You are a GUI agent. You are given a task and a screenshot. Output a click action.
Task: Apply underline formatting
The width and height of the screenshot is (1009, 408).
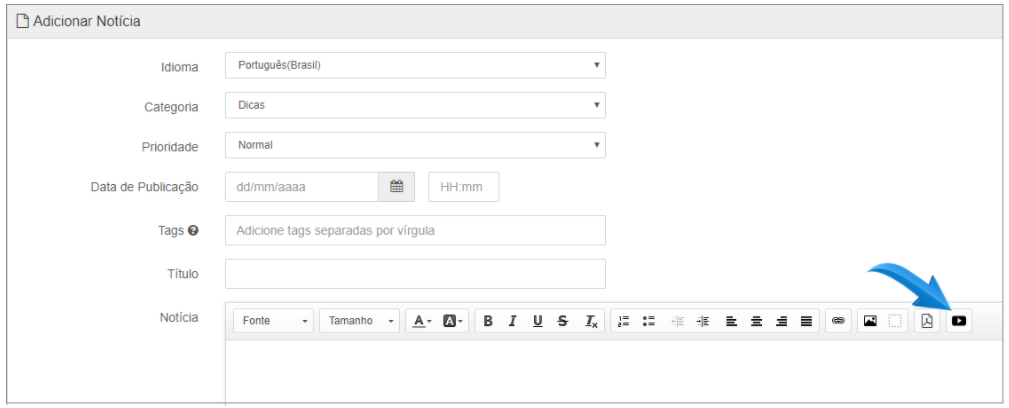(x=537, y=320)
